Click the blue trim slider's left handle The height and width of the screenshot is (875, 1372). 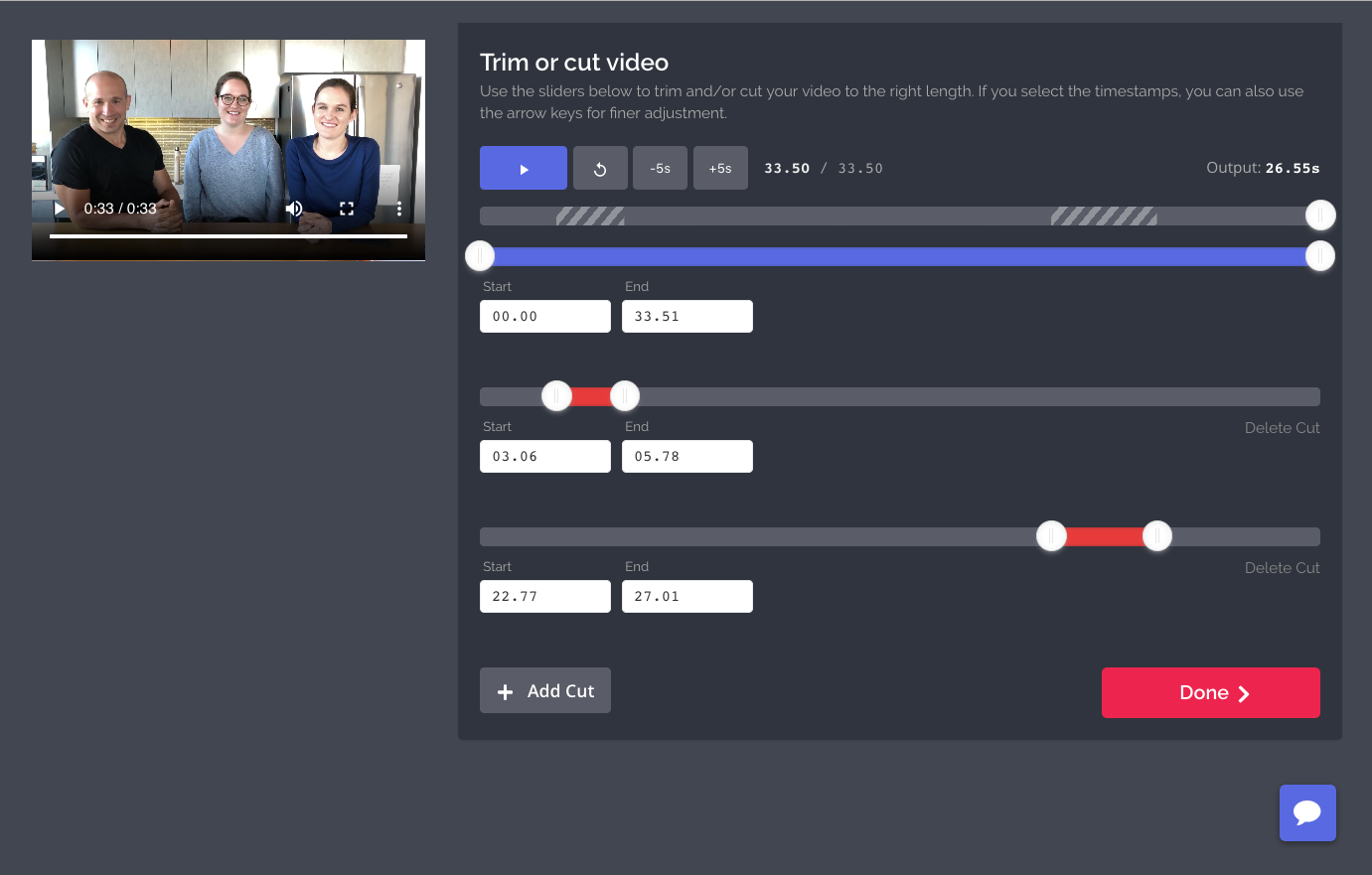click(480, 256)
